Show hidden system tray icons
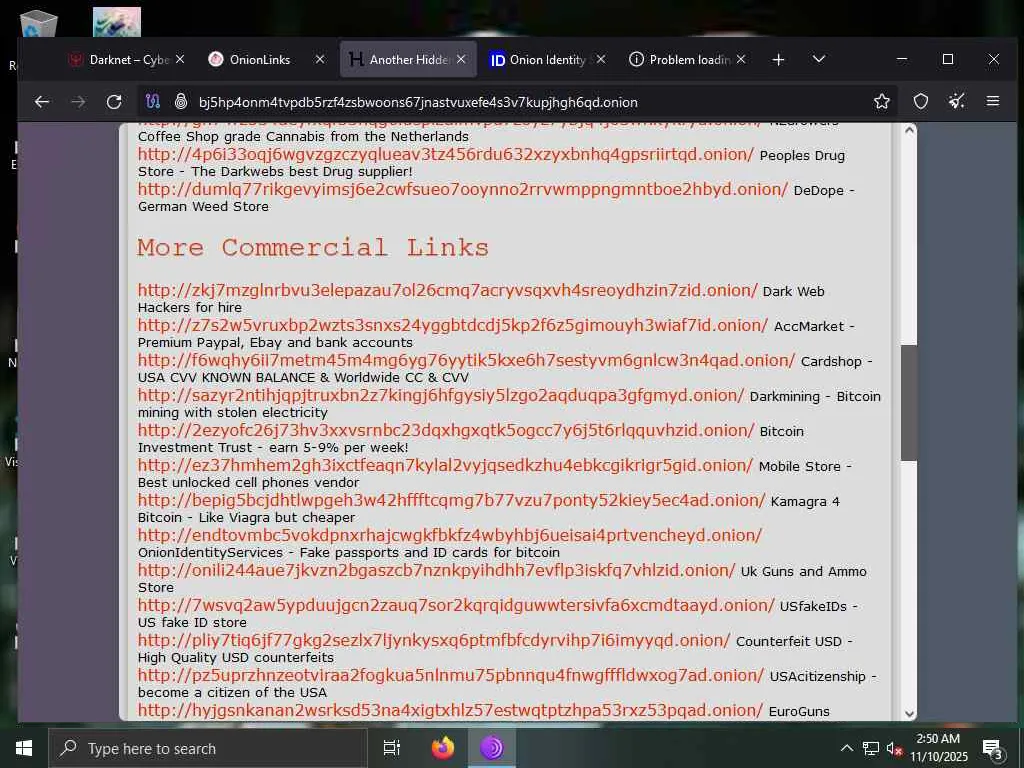This screenshot has height=768, width=1024. click(846, 748)
